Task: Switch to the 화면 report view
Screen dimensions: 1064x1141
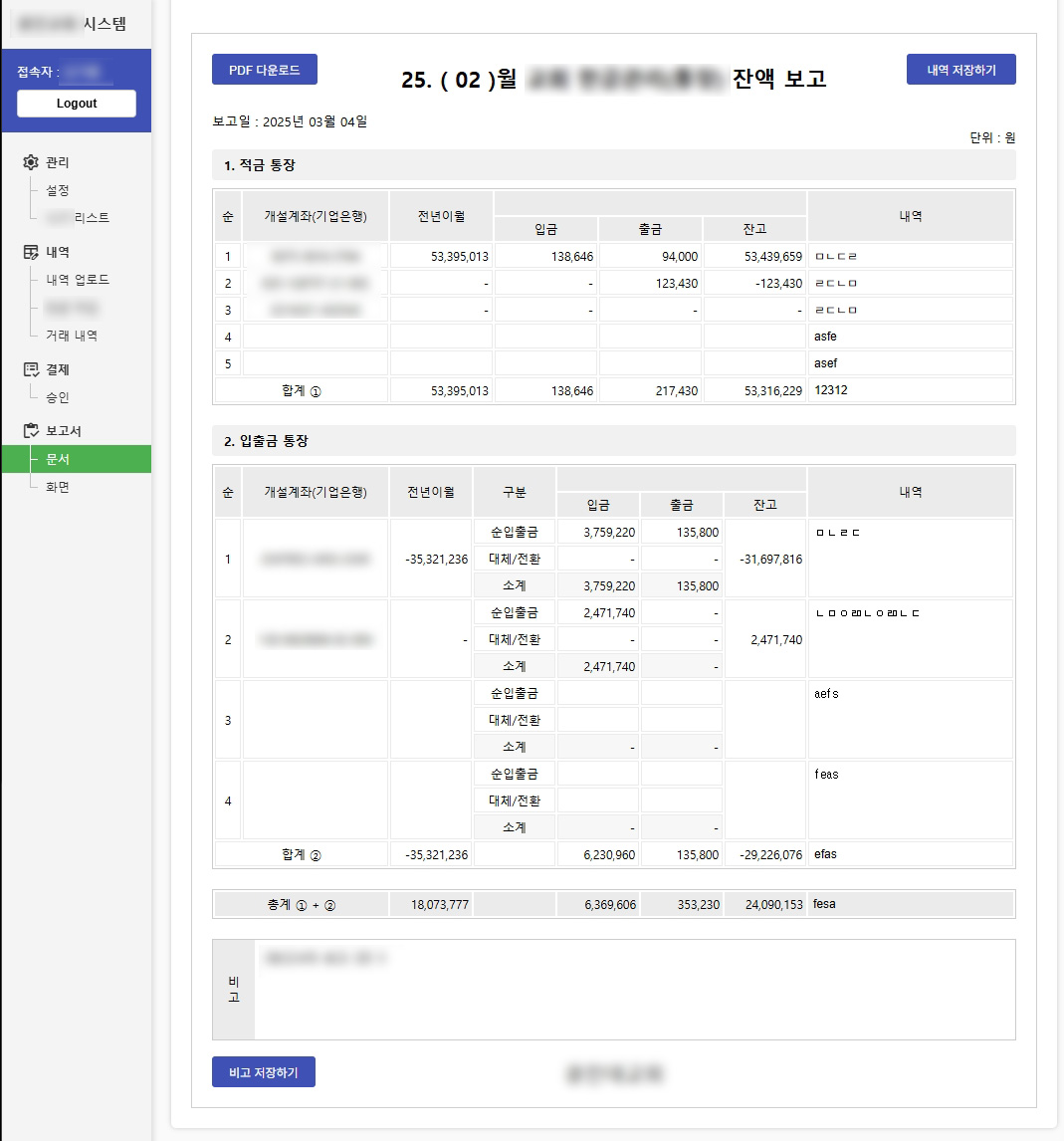Action: point(56,487)
